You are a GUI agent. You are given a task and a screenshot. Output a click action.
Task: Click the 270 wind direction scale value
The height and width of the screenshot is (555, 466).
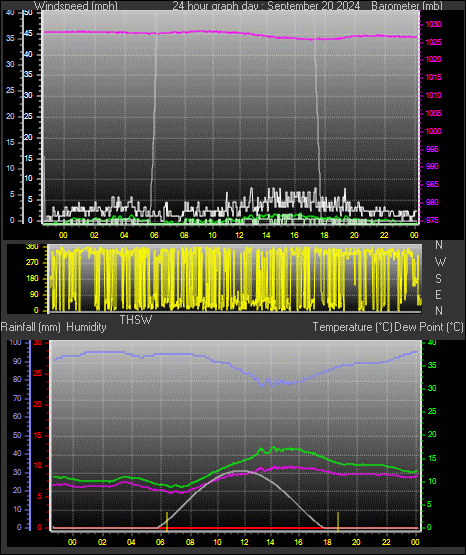click(32, 263)
